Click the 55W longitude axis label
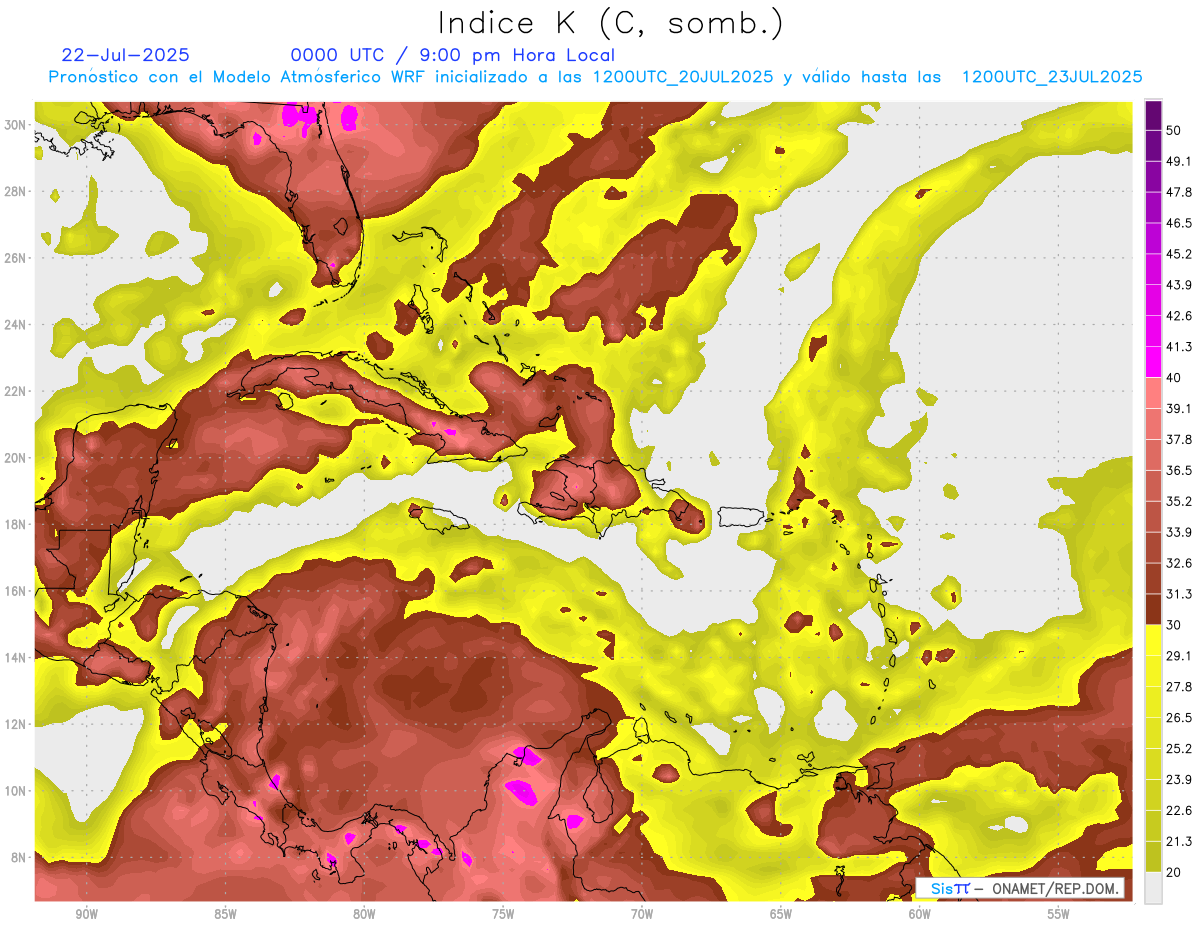This screenshot has height=927, width=1200. (x=1059, y=914)
